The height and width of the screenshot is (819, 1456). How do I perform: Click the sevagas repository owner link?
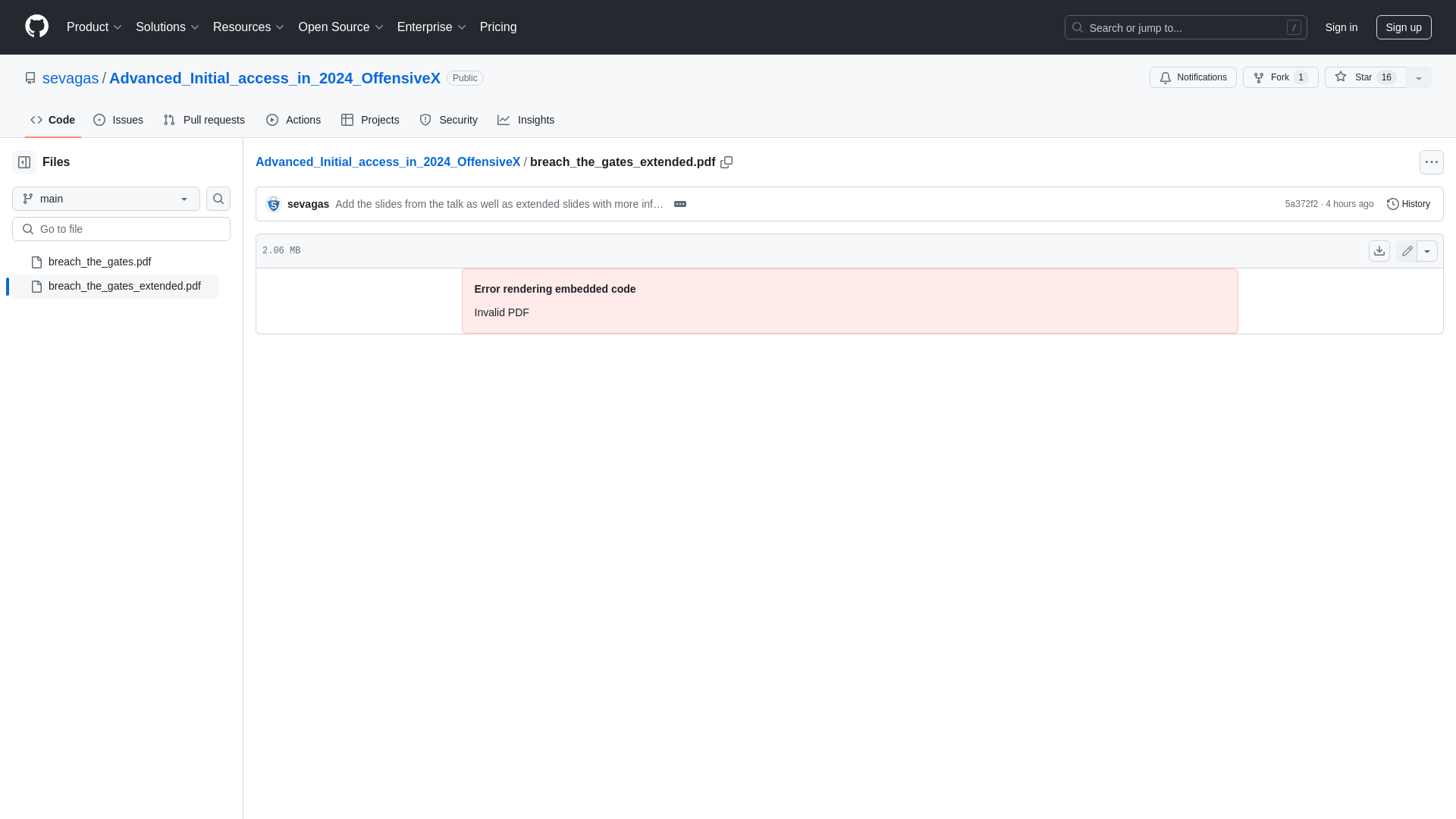click(x=70, y=78)
